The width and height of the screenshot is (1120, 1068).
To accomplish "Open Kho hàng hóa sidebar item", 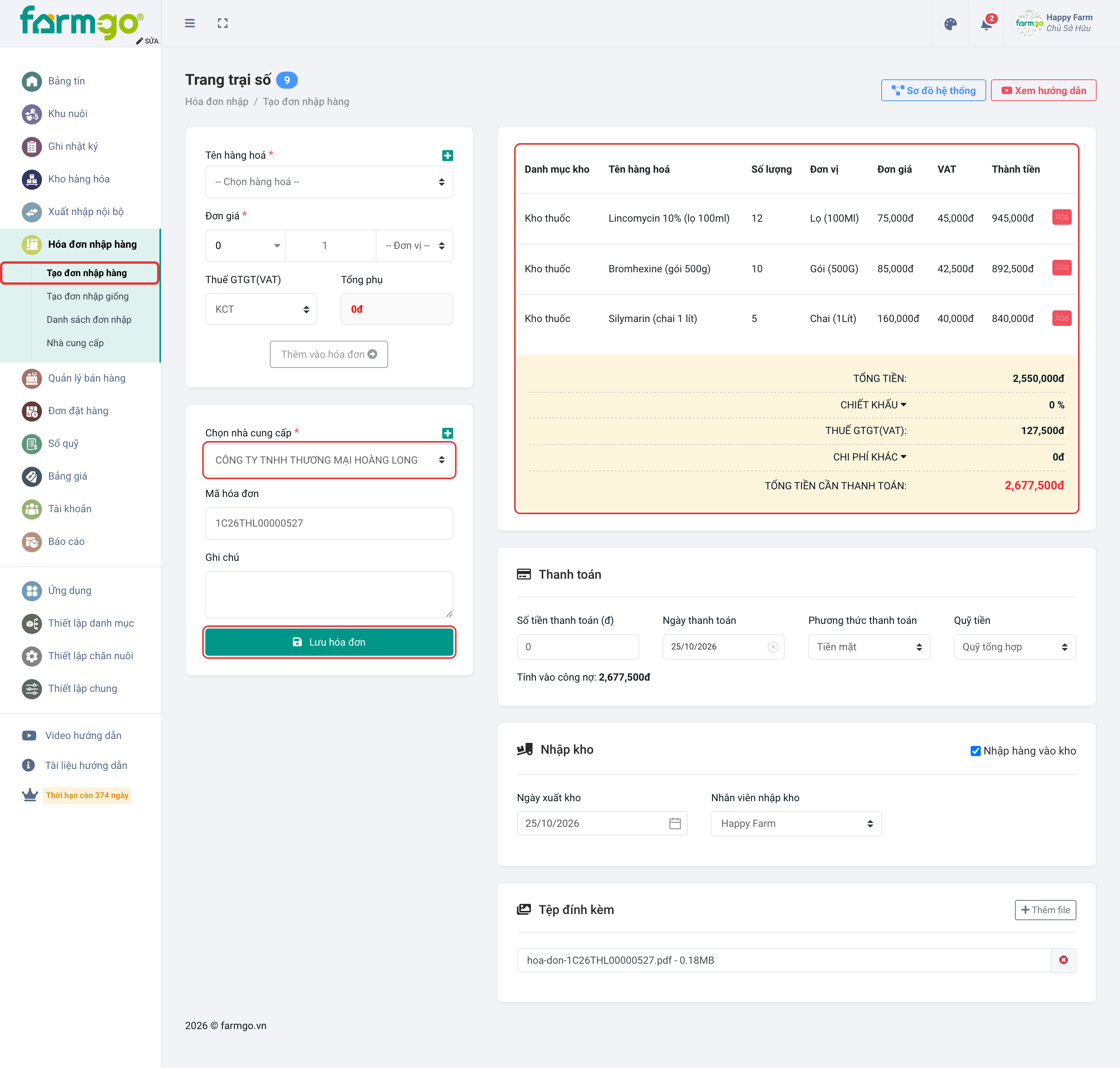I will (x=79, y=179).
